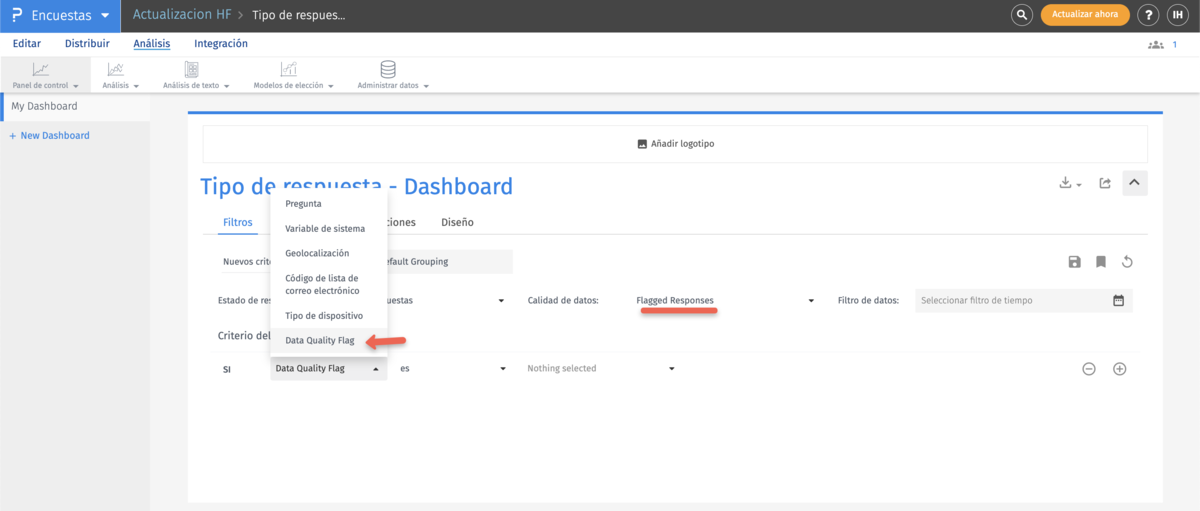Viewport: 1200px width, 511px height.
Task: Open Actualizacion HF breadcrumb link
Action: (182, 16)
